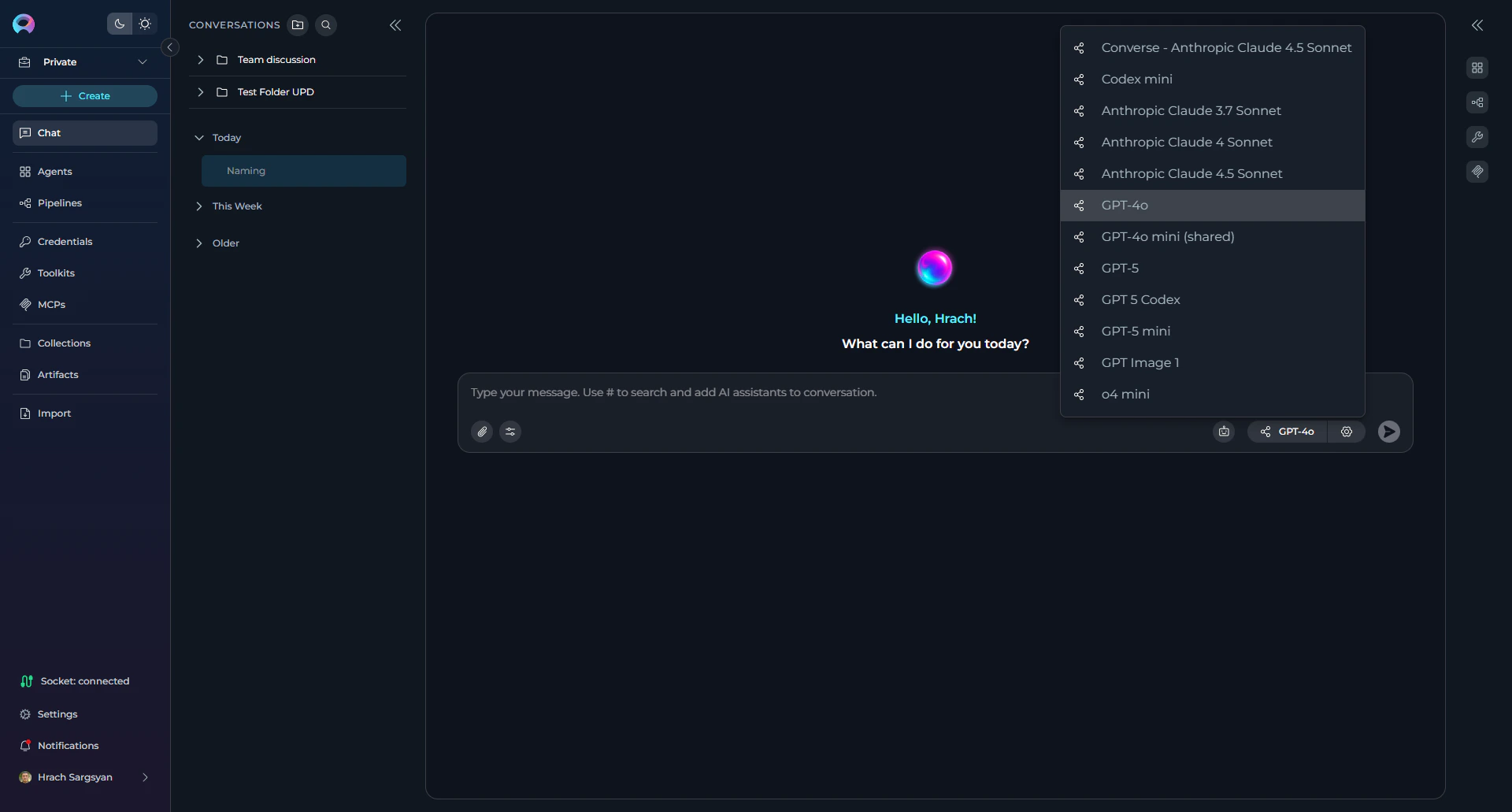
Task: Send message with the arrow button
Action: 1388,431
